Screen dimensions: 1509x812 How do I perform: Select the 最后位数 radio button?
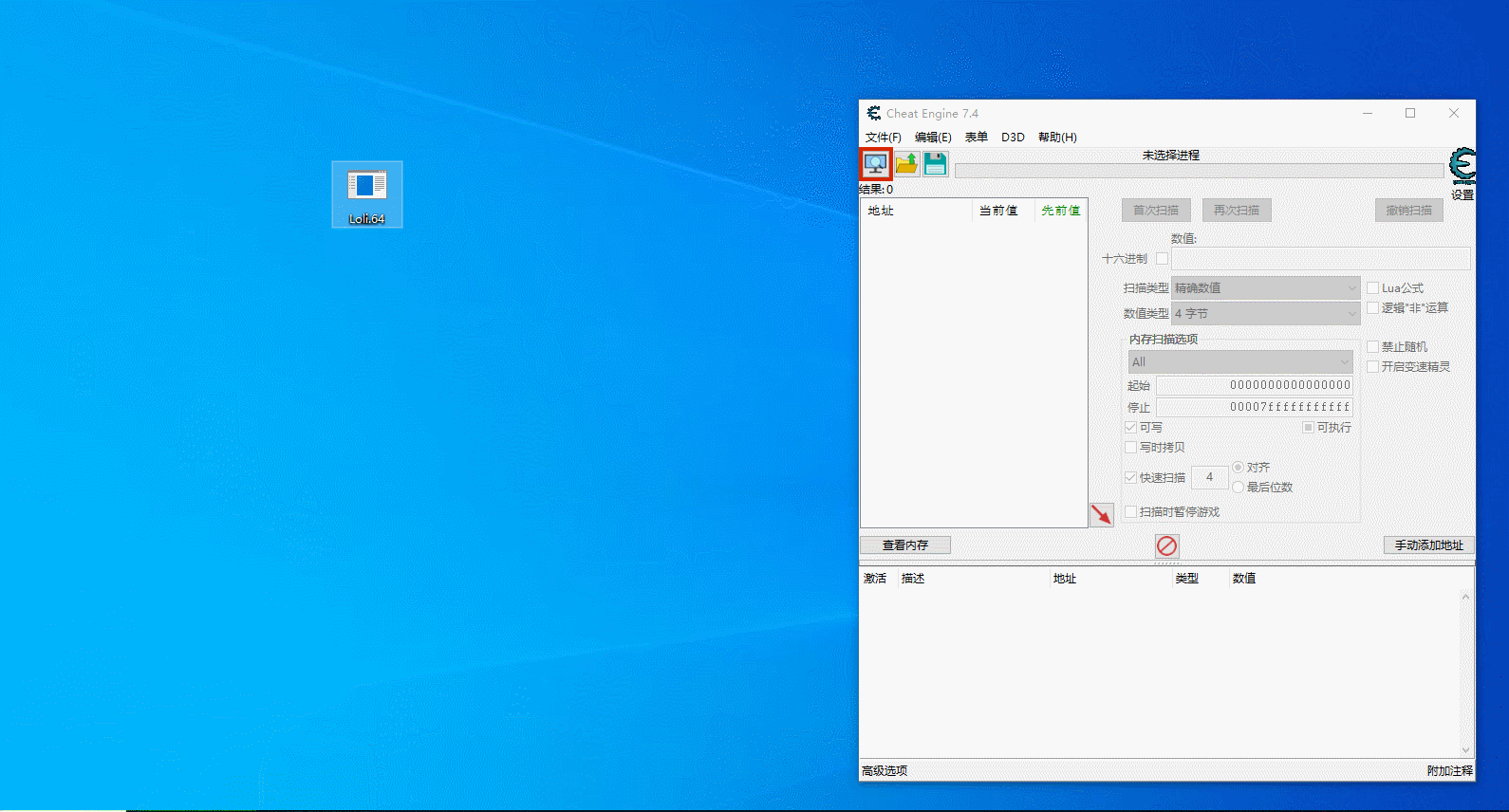point(1238,488)
